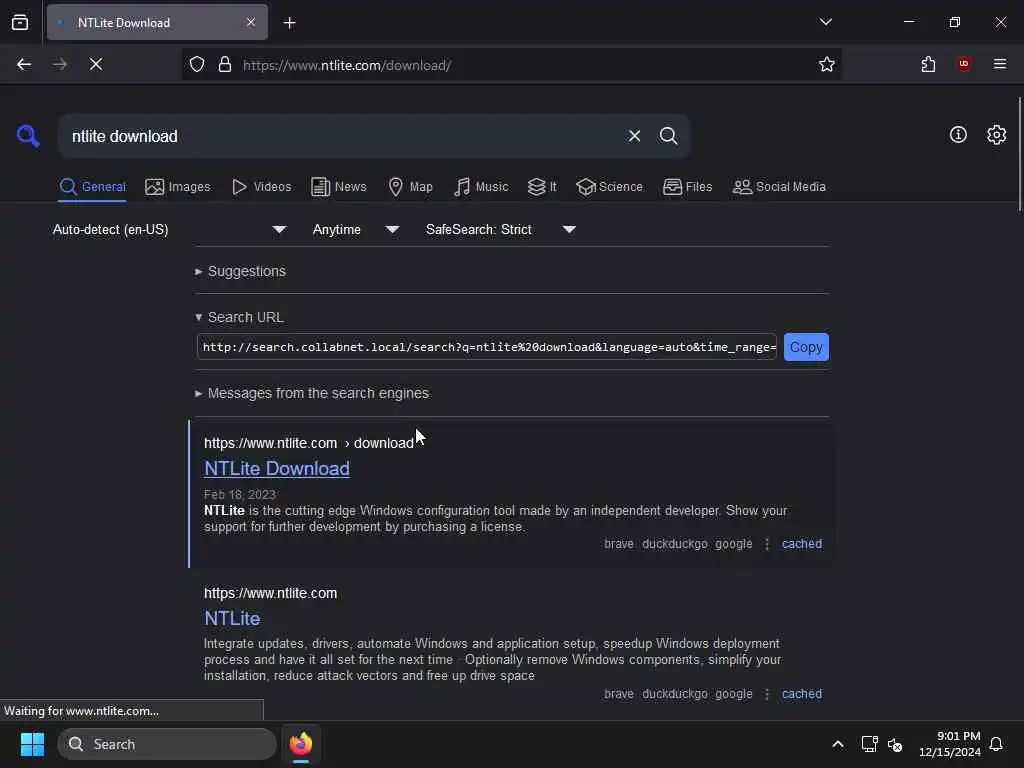Image resolution: width=1024 pixels, height=768 pixels.
Task: Switch to the Science tab
Action: coord(610,187)
